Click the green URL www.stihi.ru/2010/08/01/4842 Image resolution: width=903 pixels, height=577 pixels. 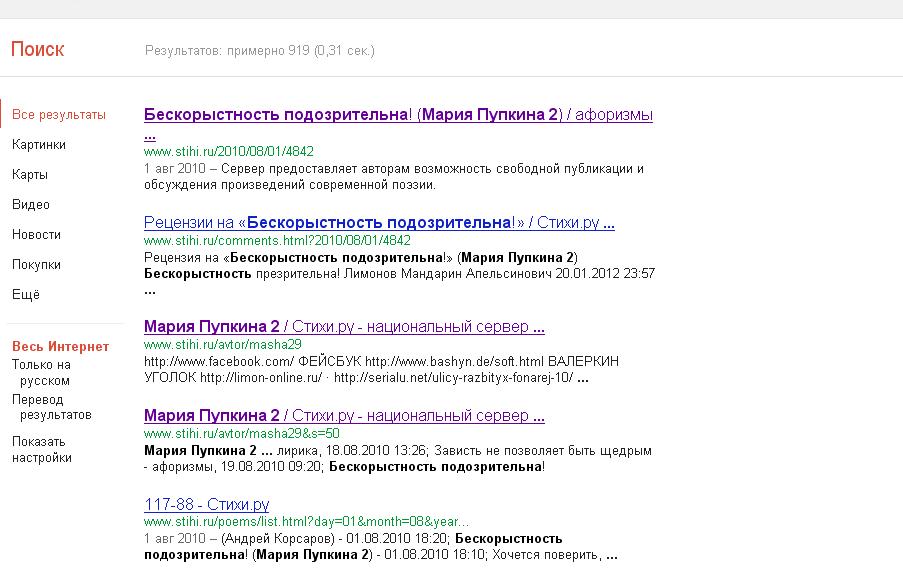[228, 152]
